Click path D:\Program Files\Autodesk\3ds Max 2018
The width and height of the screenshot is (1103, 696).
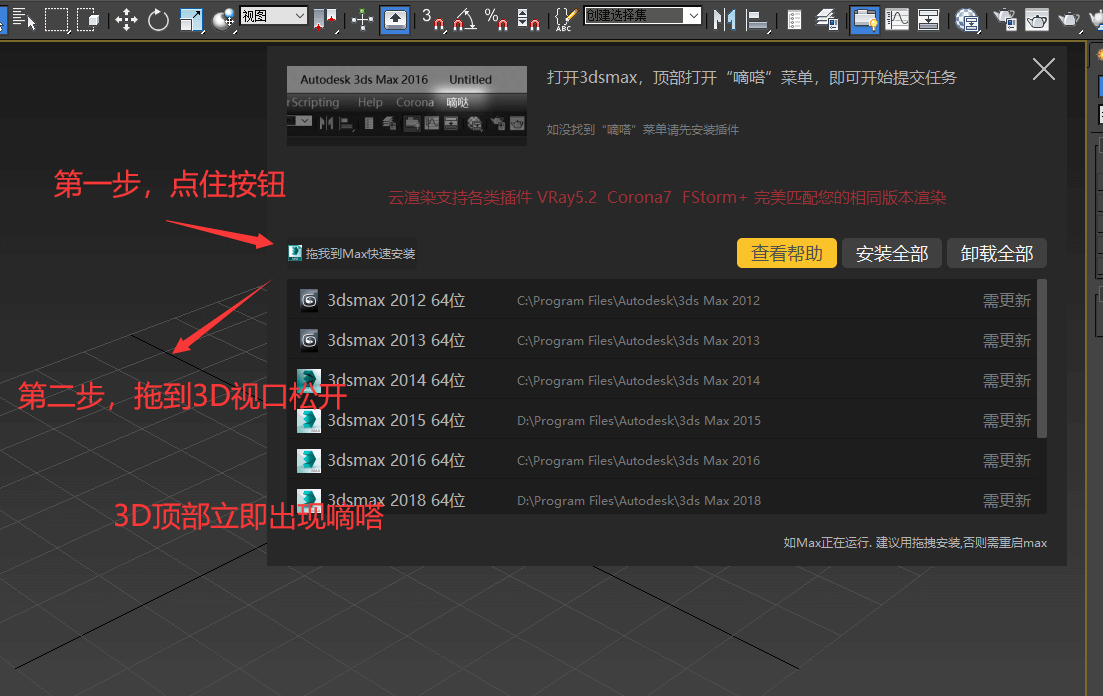coord(639,501)
